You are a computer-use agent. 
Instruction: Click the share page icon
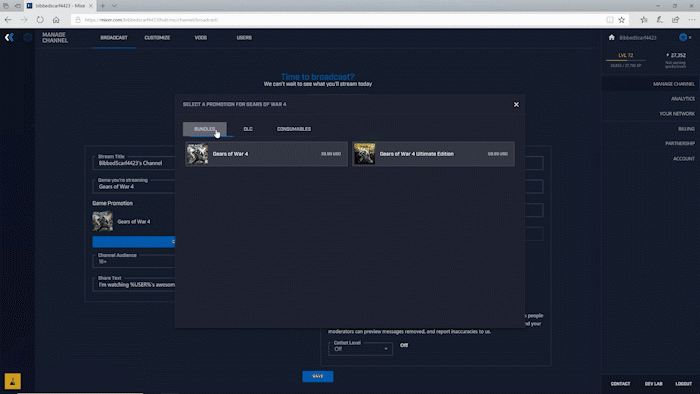[675, 20]
